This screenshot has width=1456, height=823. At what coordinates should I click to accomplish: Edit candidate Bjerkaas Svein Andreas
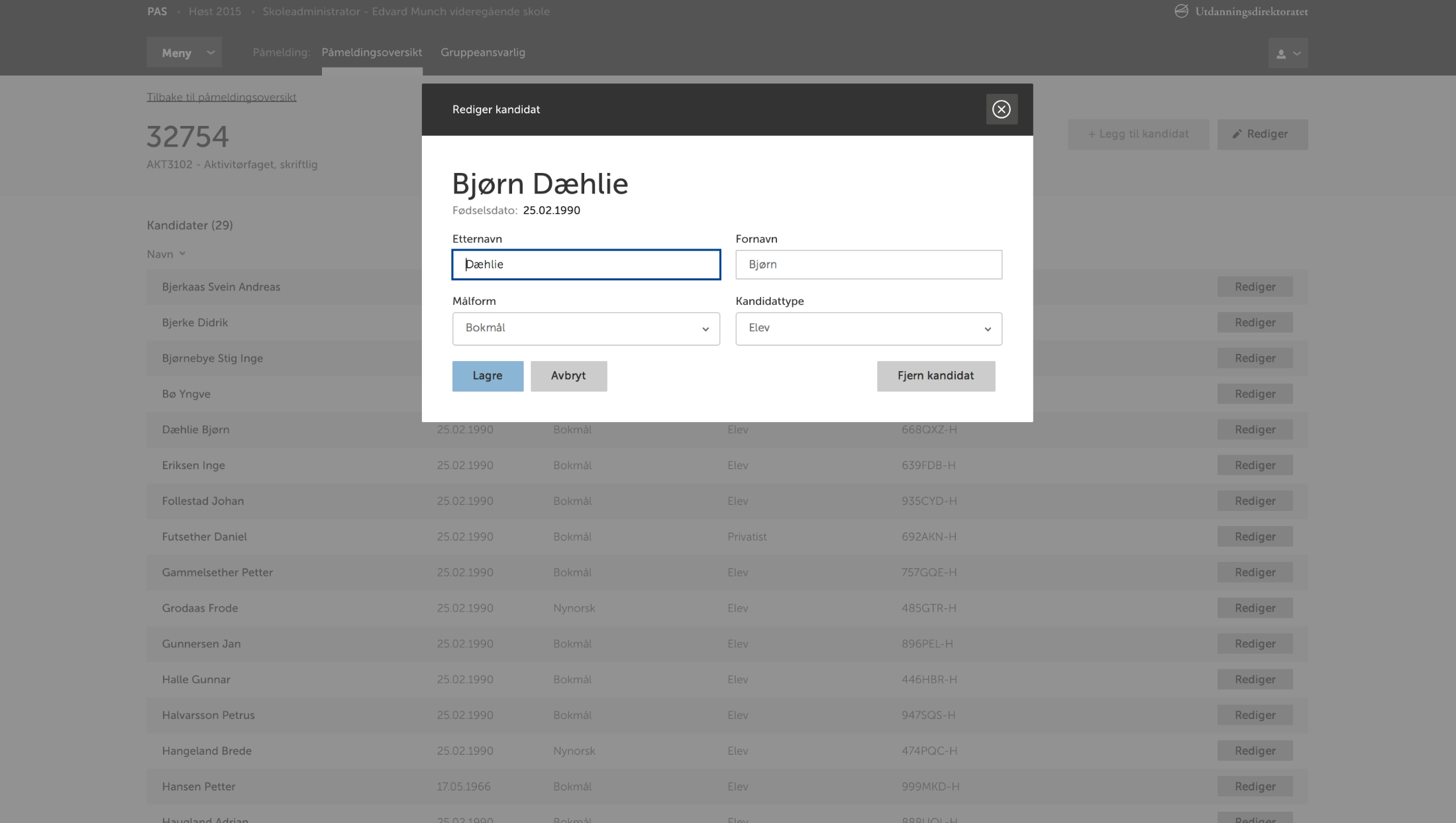pyautogui.click(x=1255, y=287)
